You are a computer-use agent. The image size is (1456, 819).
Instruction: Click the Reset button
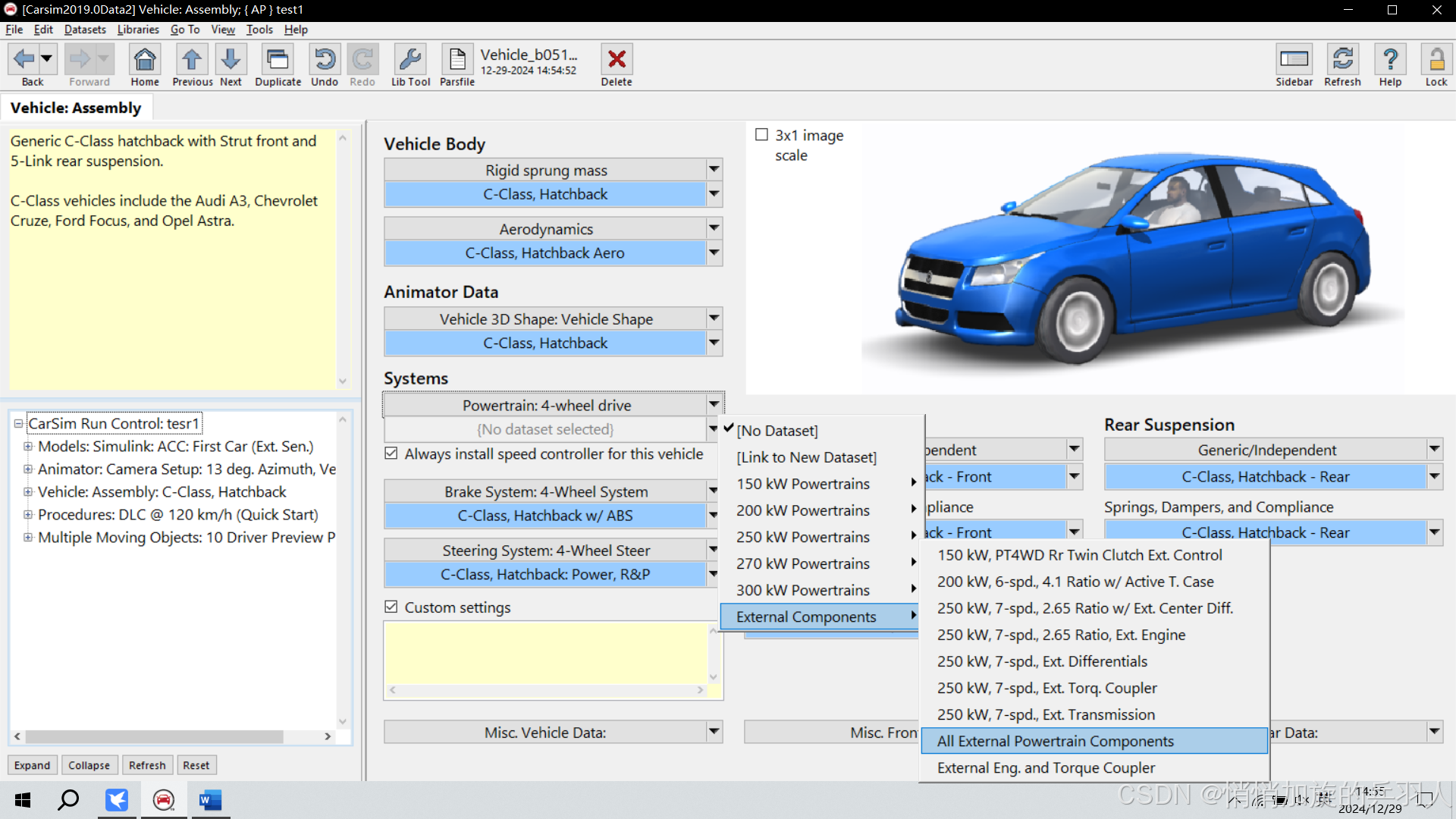point(196,765)
